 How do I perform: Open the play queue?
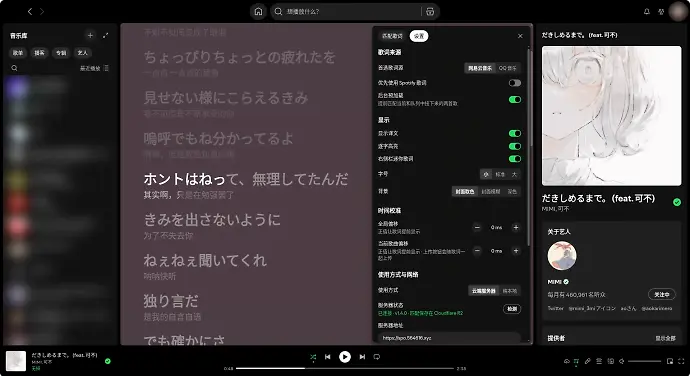(599, 361)
